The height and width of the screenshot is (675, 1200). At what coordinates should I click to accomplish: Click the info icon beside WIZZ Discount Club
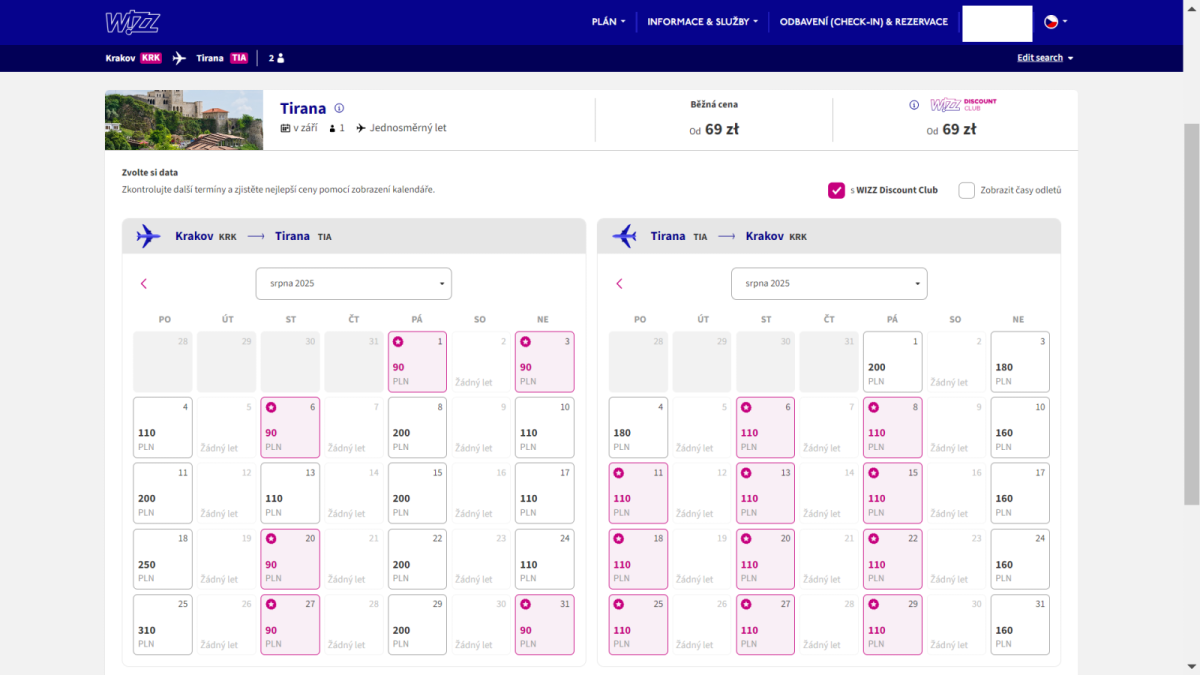pos(913,105)
